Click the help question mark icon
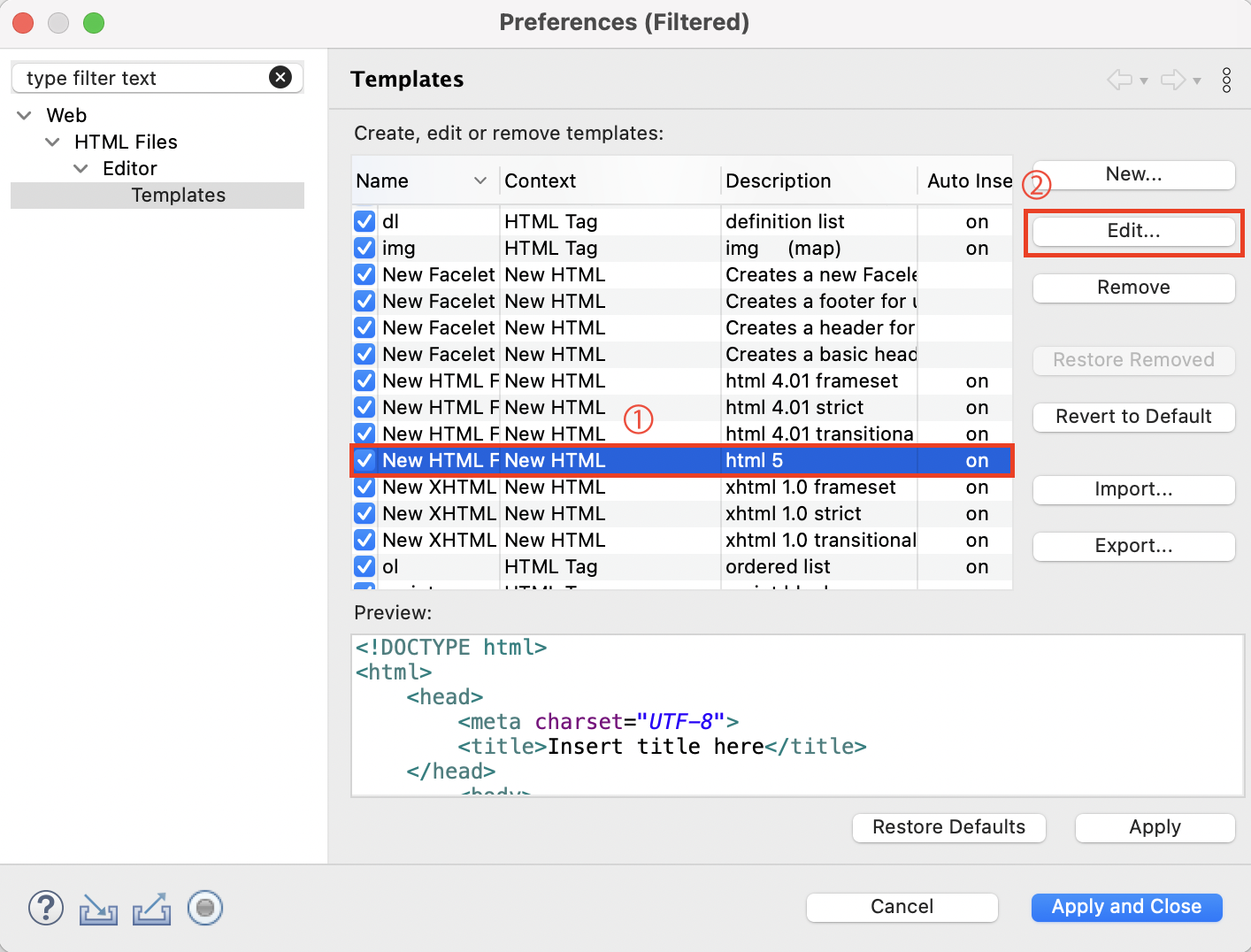Screen dimensions: 1251x952 tap(46, 908)
